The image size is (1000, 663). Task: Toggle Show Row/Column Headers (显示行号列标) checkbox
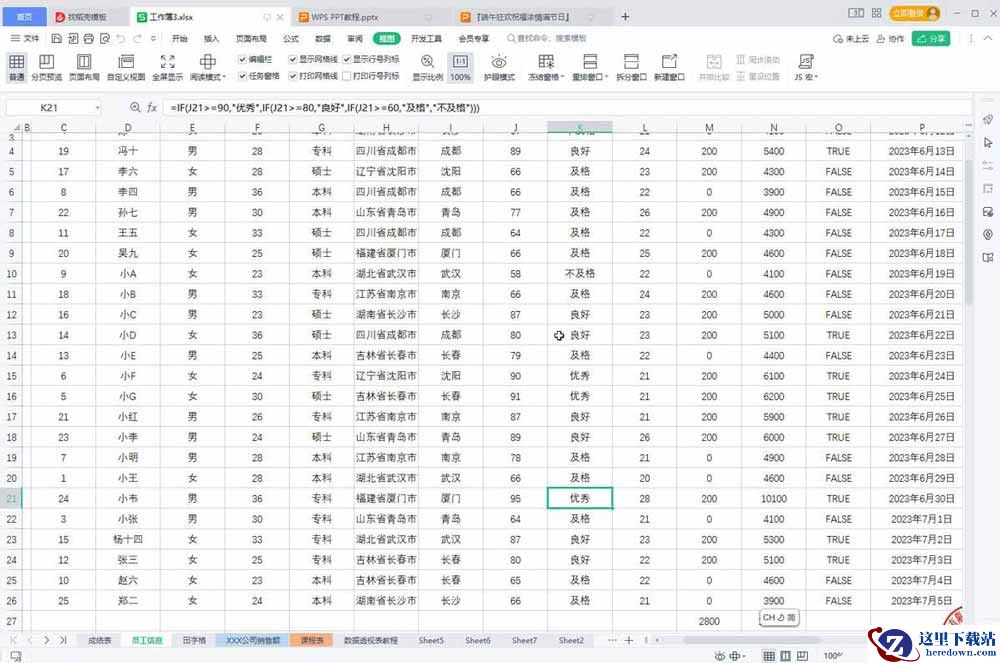tap(347, 59)
